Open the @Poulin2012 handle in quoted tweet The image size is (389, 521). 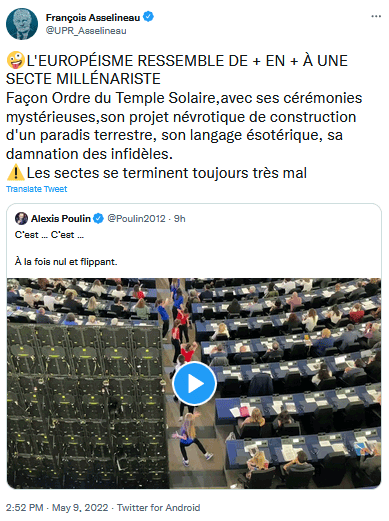click(136, 219)
